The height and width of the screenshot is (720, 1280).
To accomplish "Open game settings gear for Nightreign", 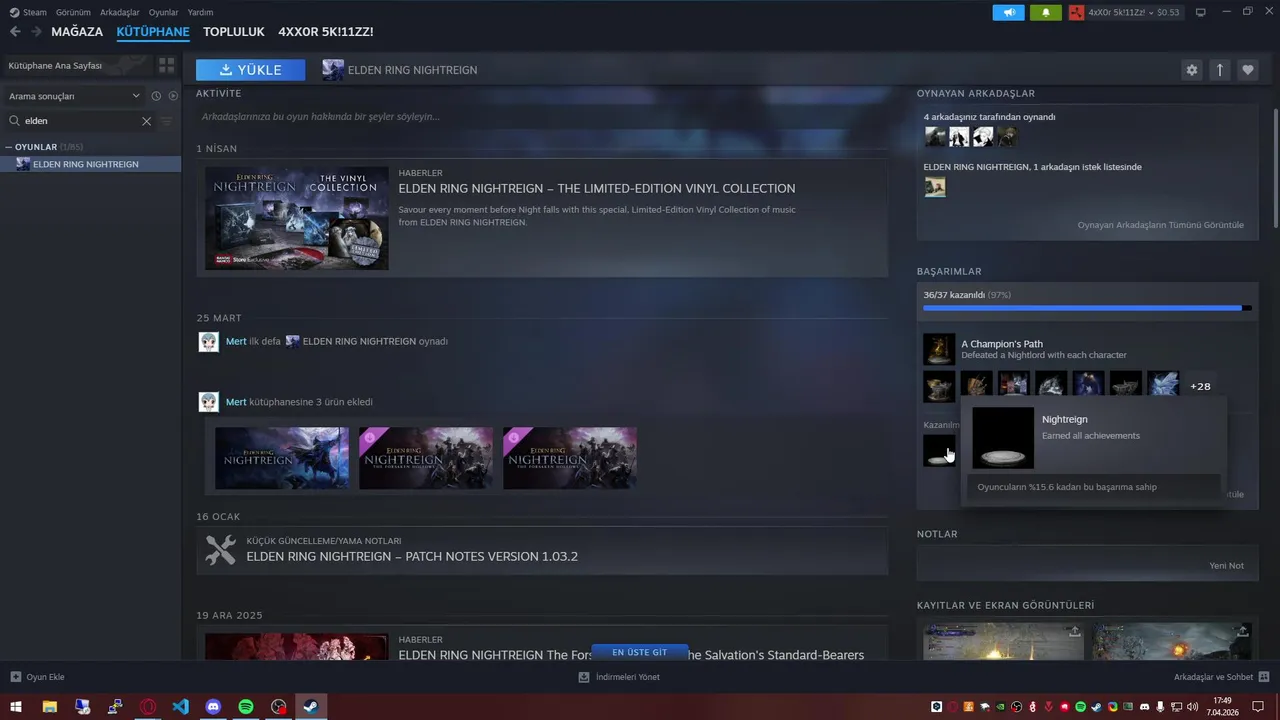I will click(x=1191, y=70).
